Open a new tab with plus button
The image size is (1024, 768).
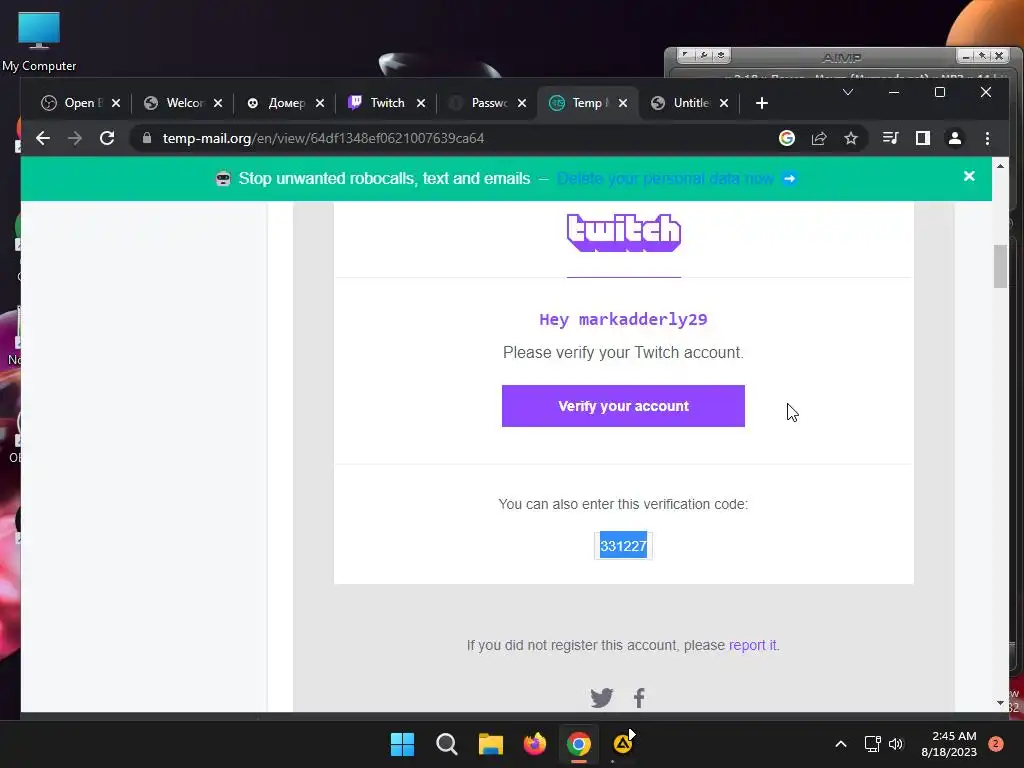[x=761, y=103]
